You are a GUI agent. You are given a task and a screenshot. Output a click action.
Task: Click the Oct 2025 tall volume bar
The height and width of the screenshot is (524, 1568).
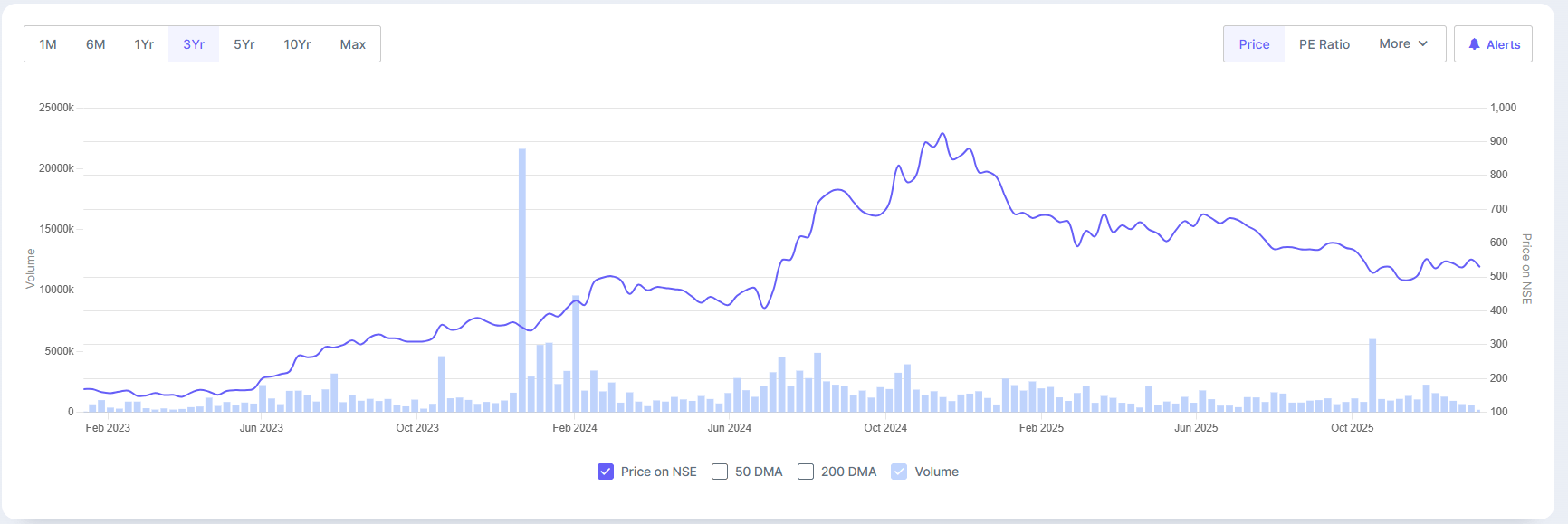(x=1372, y=376)
